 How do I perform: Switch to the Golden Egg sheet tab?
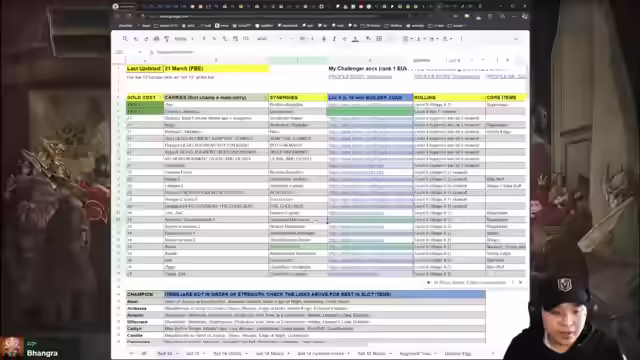point(458,353)
